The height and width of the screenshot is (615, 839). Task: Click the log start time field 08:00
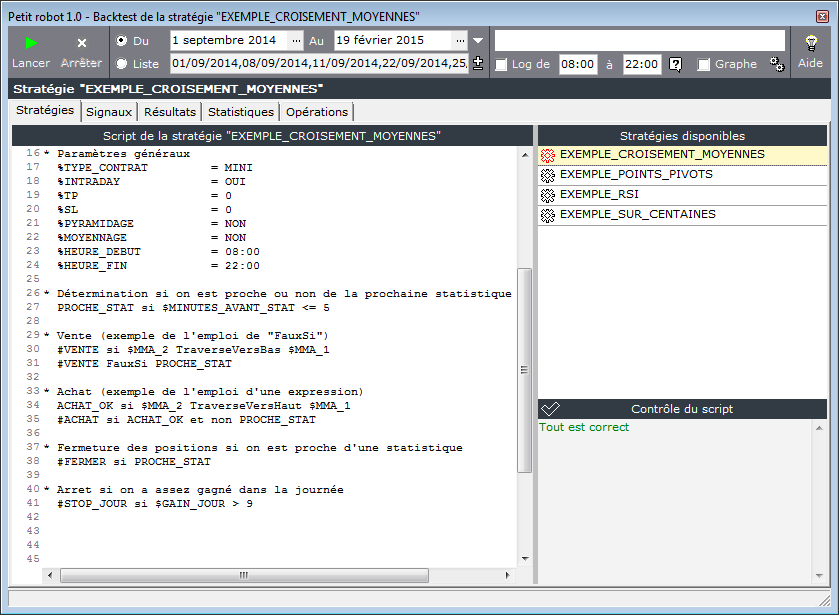click(577, 64)
